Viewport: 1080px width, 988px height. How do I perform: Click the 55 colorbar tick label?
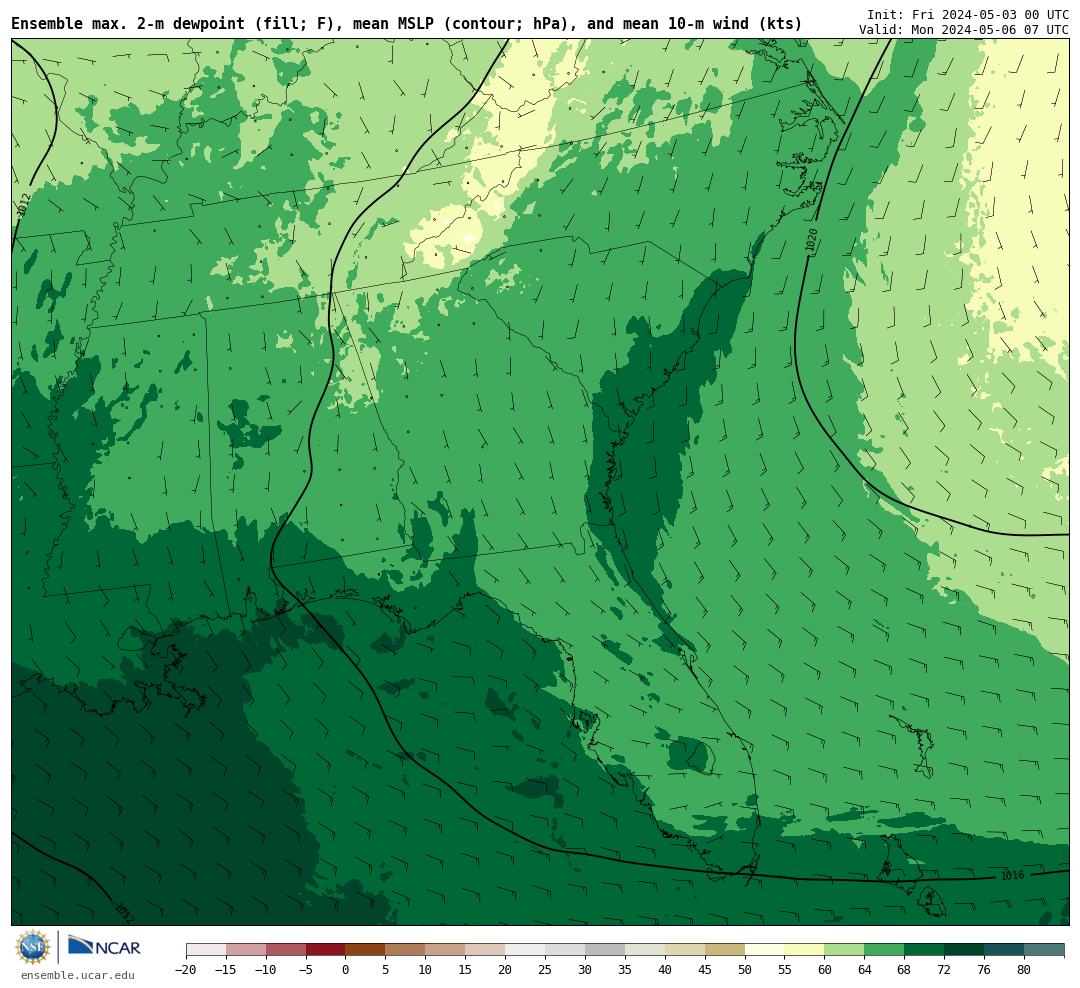(x=785, y=969)
